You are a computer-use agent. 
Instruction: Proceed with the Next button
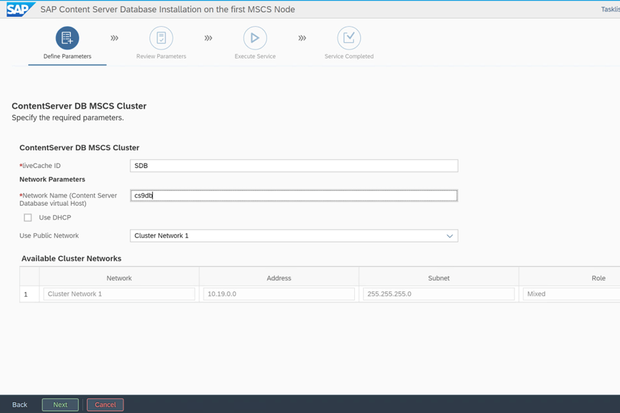point(60,405)
